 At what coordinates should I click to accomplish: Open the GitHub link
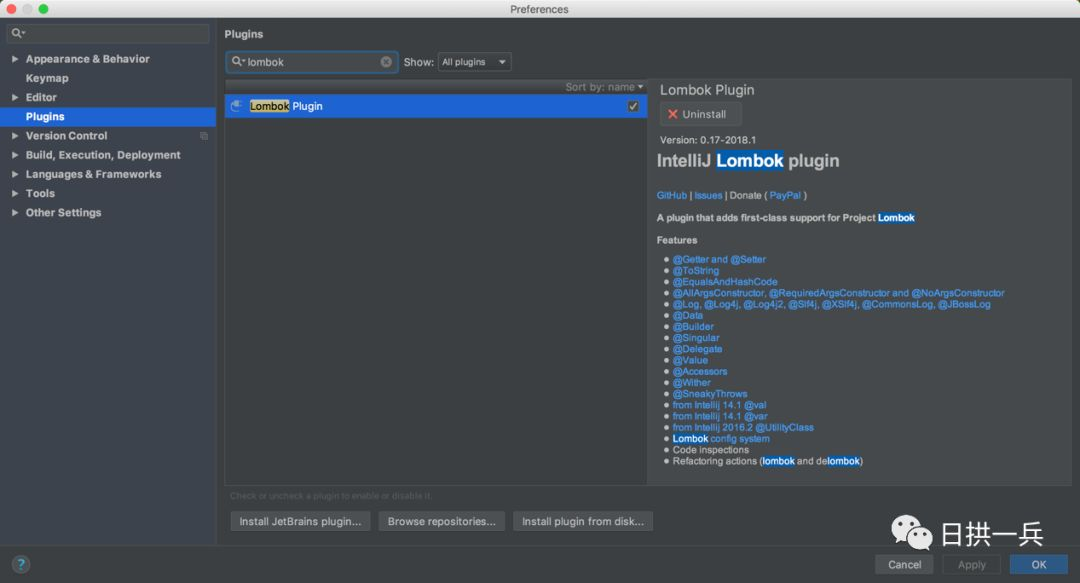coord(672,196)
